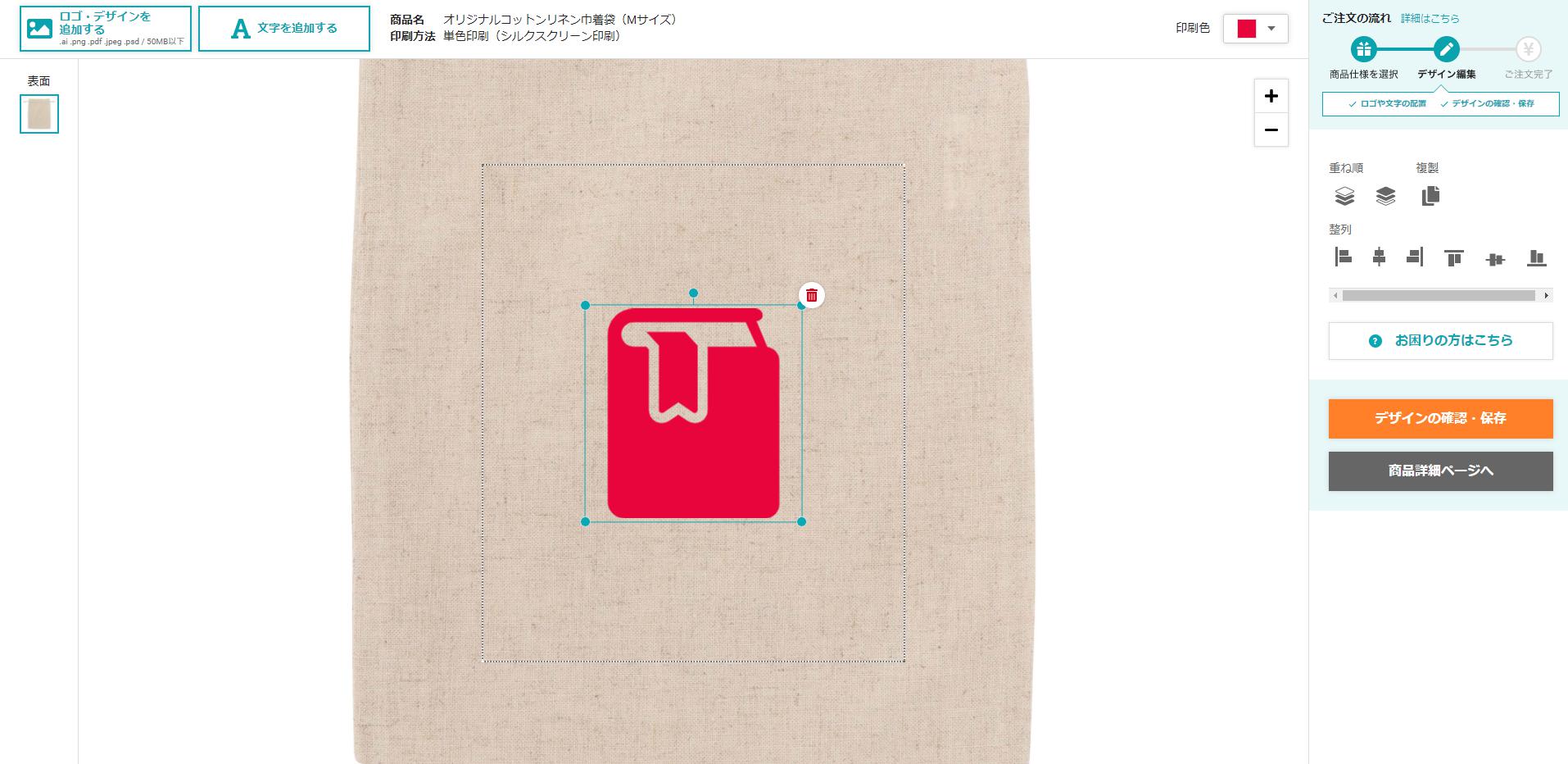
Task: Open the 印刷色 color dropdown
Action: [x=1256, y=29]
